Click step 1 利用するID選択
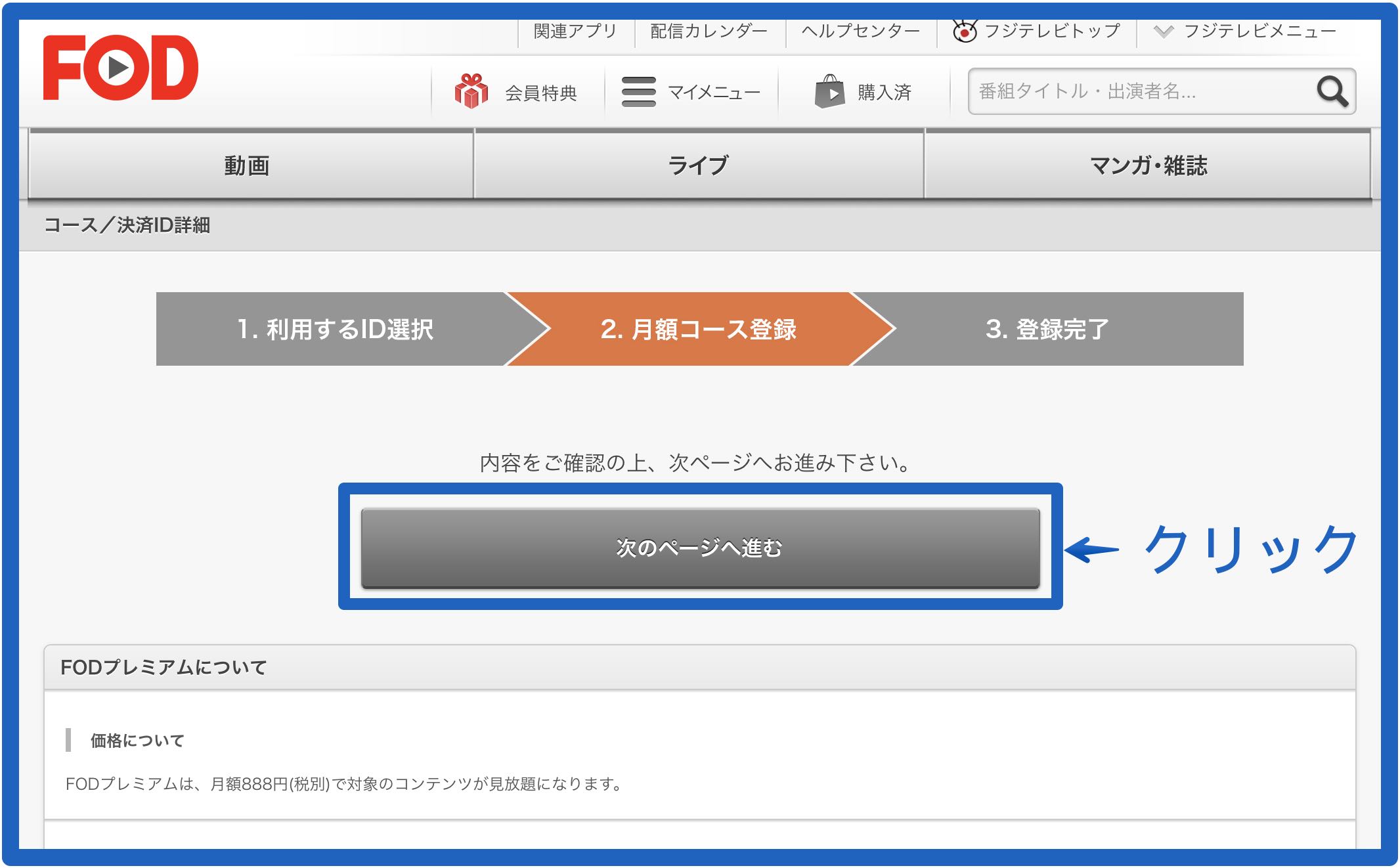This screenshot has width=1400, height=868. pos(335,329)
